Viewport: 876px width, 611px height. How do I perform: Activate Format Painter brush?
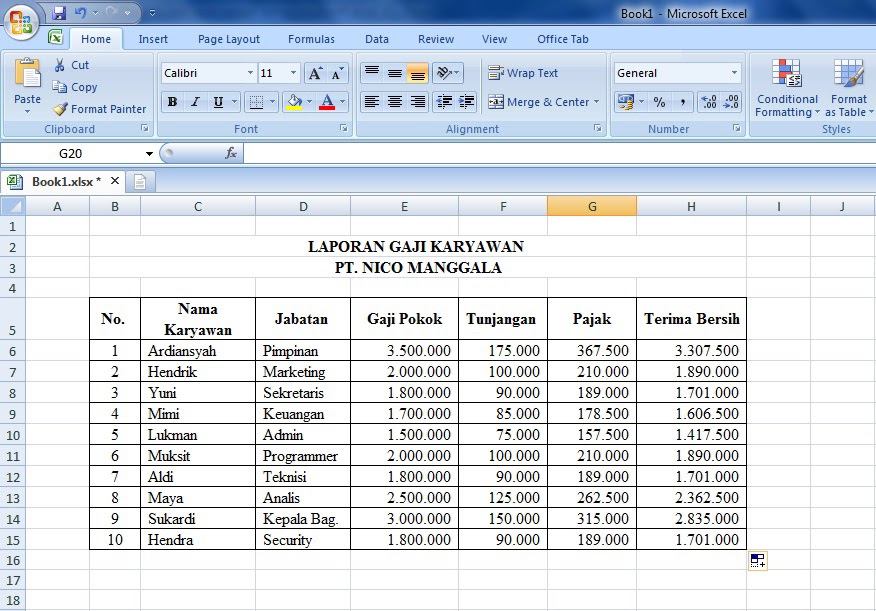click(x=99, y=109)
